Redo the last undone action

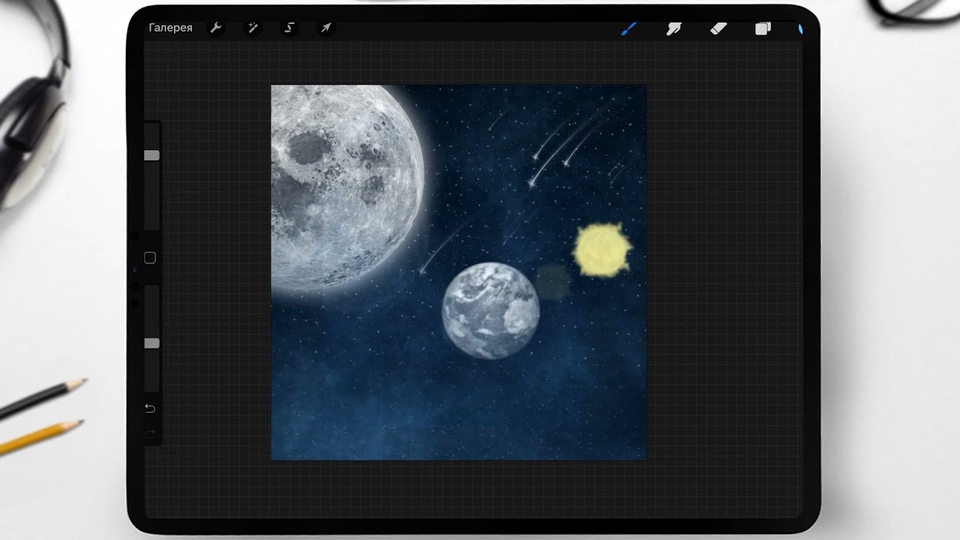[150, 434]
